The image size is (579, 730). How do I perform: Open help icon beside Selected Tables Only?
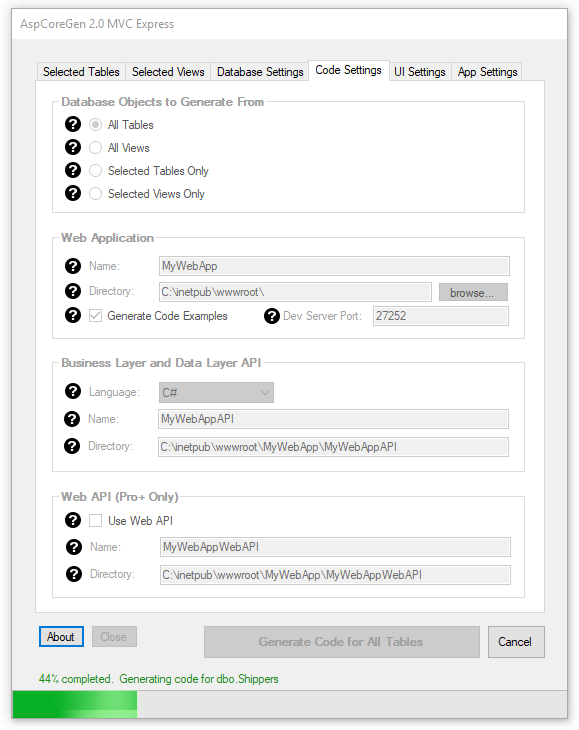click(73, 170)
